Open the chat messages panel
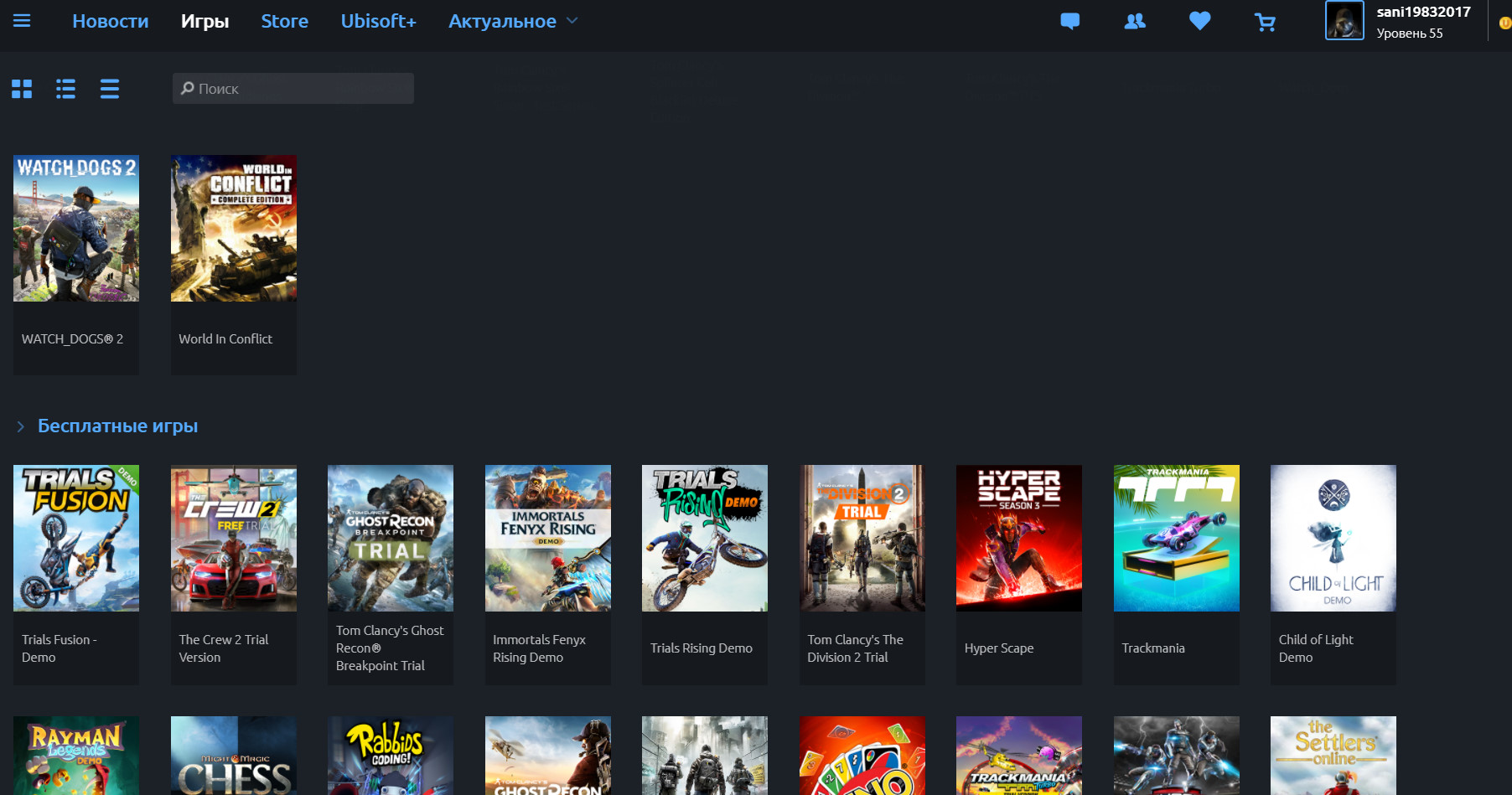This screenshot has height=795, width=1512. [x=1070, y=22]
